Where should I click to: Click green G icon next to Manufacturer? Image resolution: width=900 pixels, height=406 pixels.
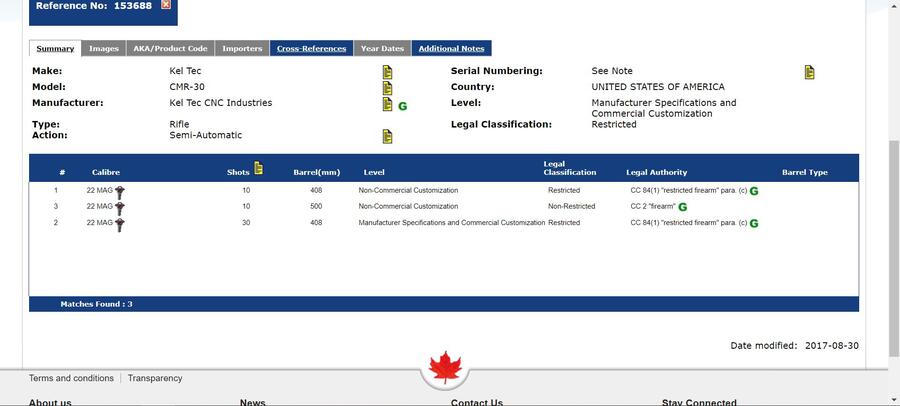point(402,106)
